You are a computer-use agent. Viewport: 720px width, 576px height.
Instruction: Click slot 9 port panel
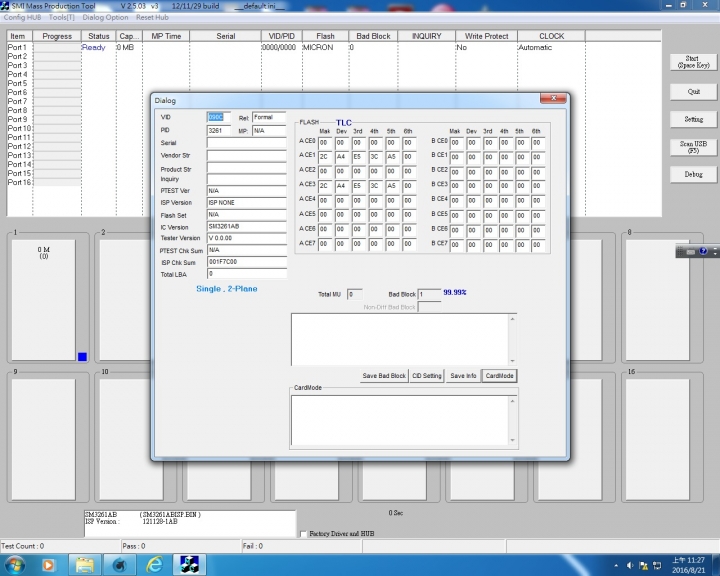coord(44,439)
